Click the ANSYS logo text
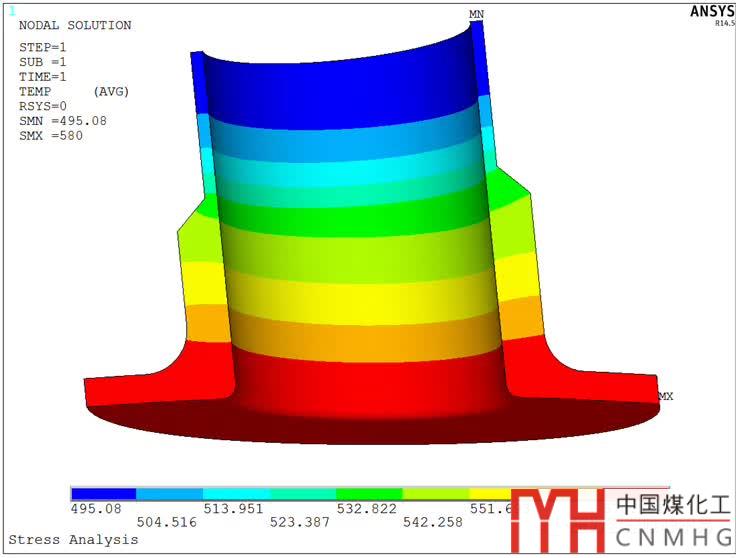Screen dimensions: 736x558 coord(713,11)
